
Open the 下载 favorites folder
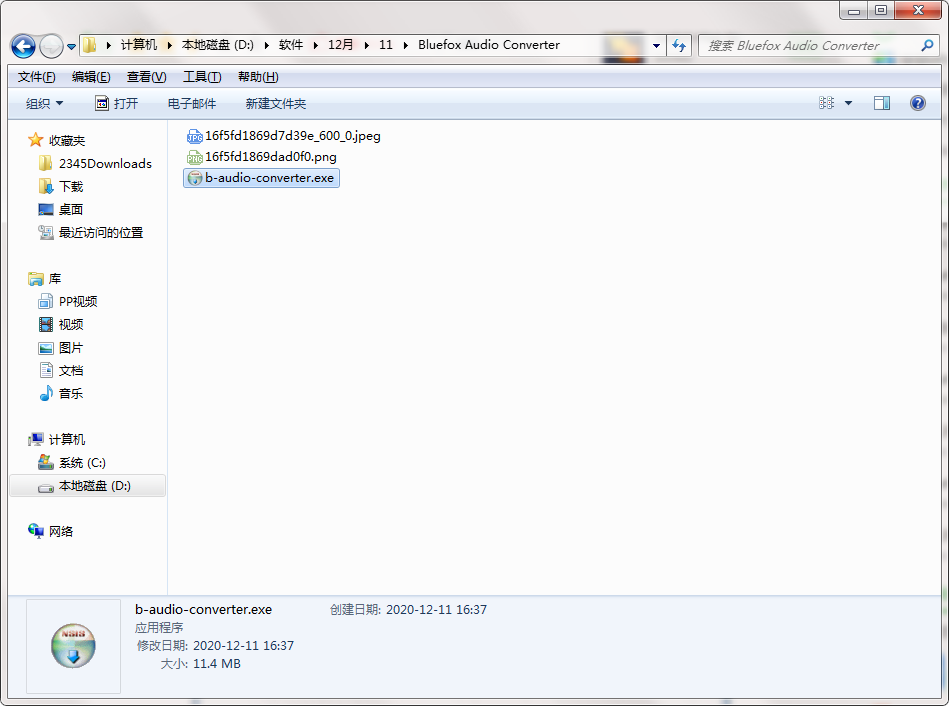[70, 186]
